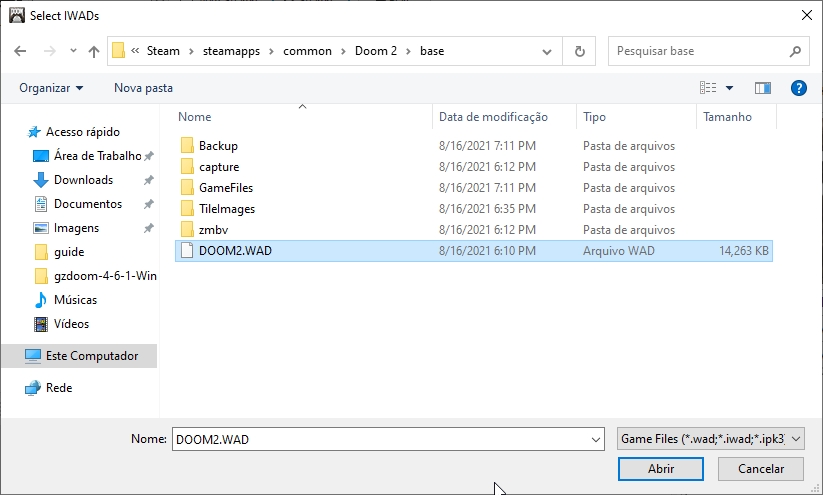This screenshot has height=495, width=823.
Task: Create a folder with Nova pasta
Action: (x=143, y=88)
